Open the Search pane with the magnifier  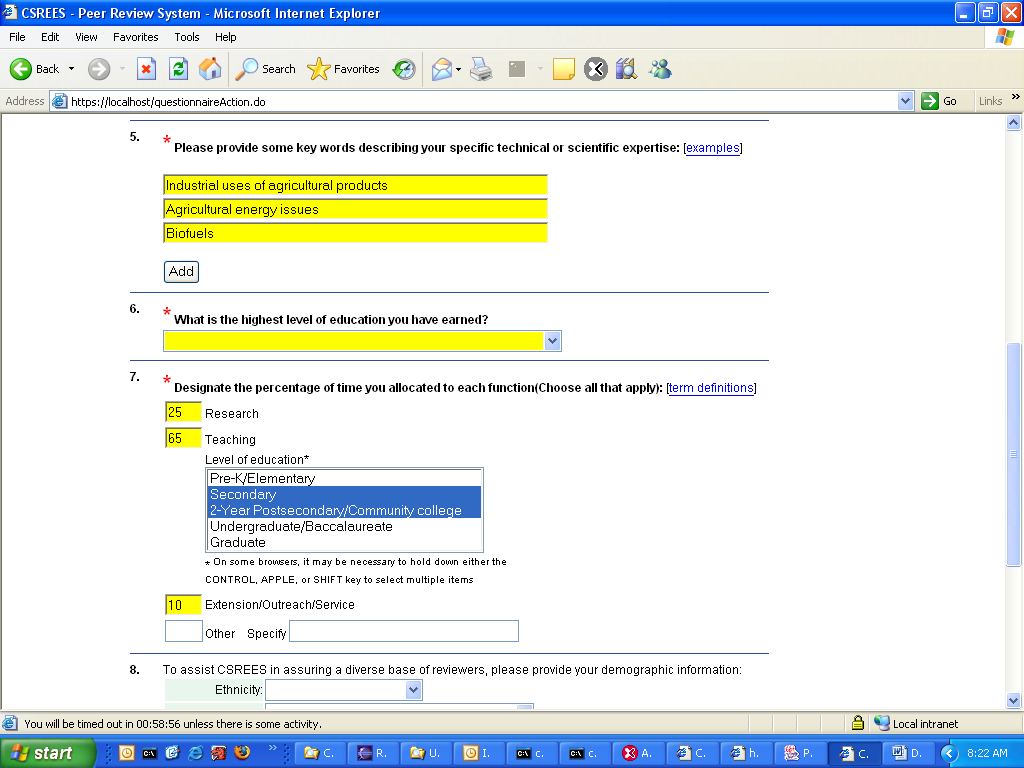coord(265,69)
